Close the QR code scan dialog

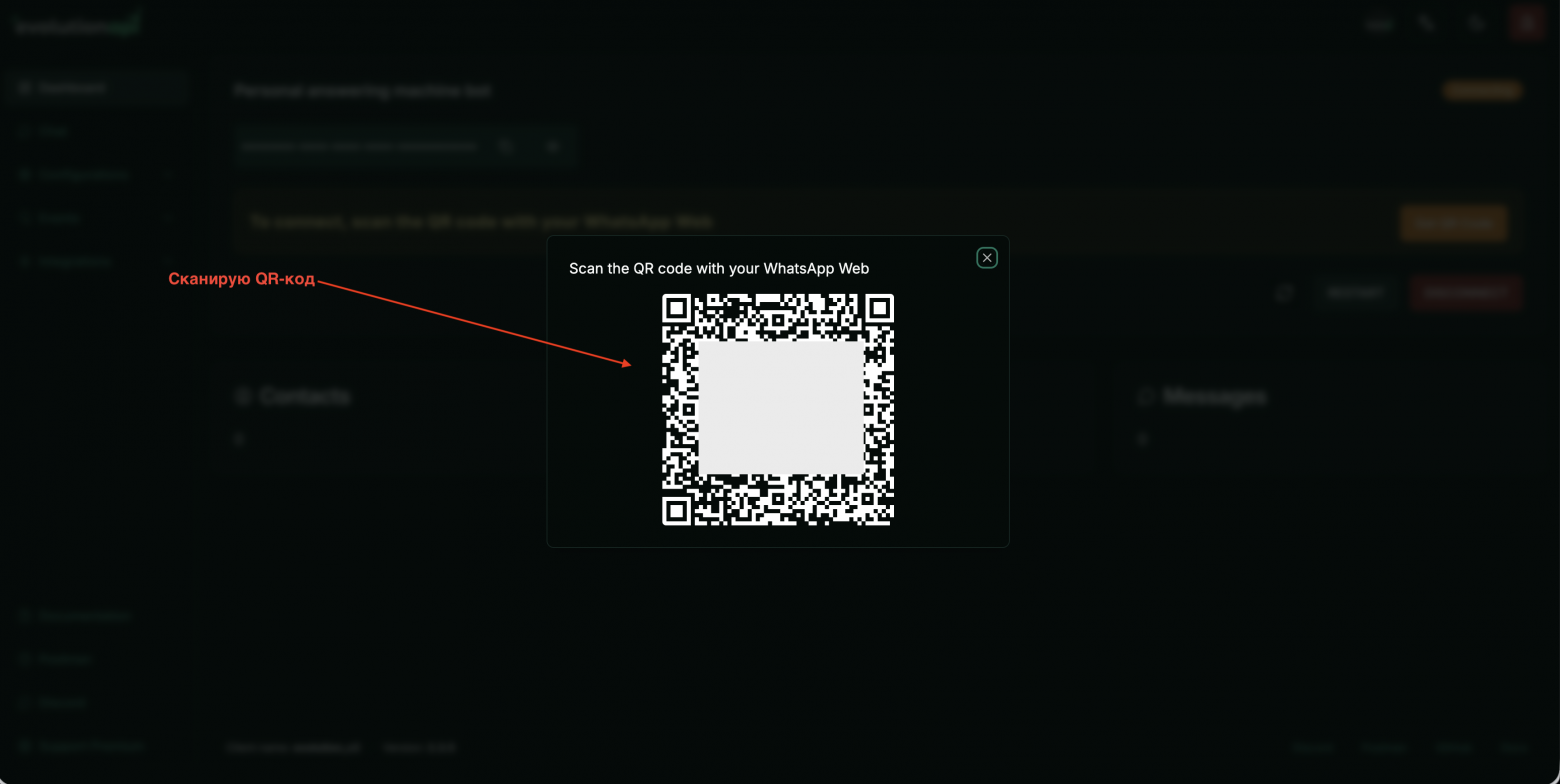pos(987,258)
